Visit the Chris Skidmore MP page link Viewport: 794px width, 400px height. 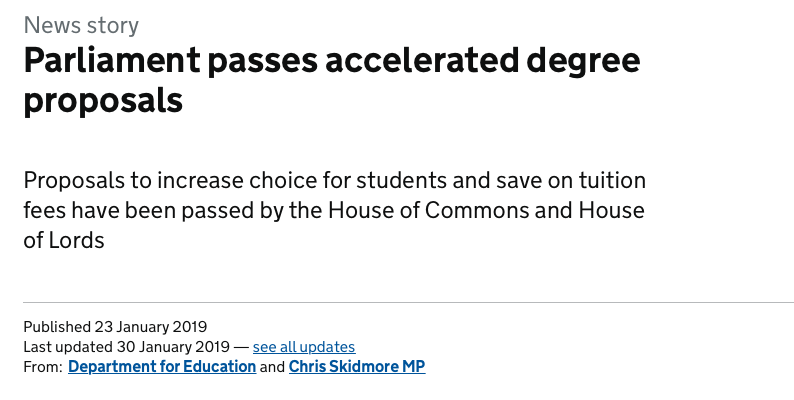coord(357,367)
